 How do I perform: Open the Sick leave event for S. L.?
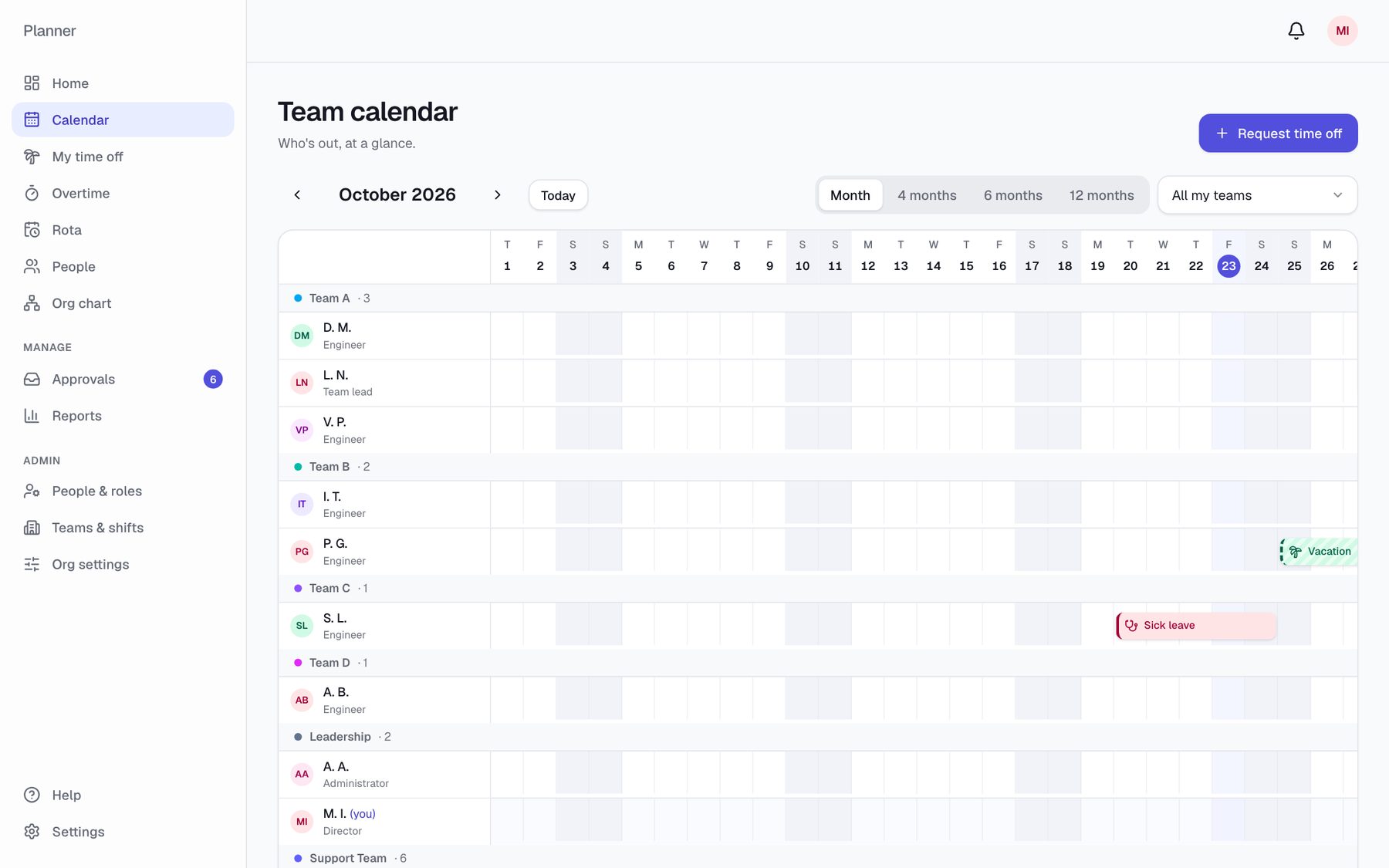tap(1196, 626)
